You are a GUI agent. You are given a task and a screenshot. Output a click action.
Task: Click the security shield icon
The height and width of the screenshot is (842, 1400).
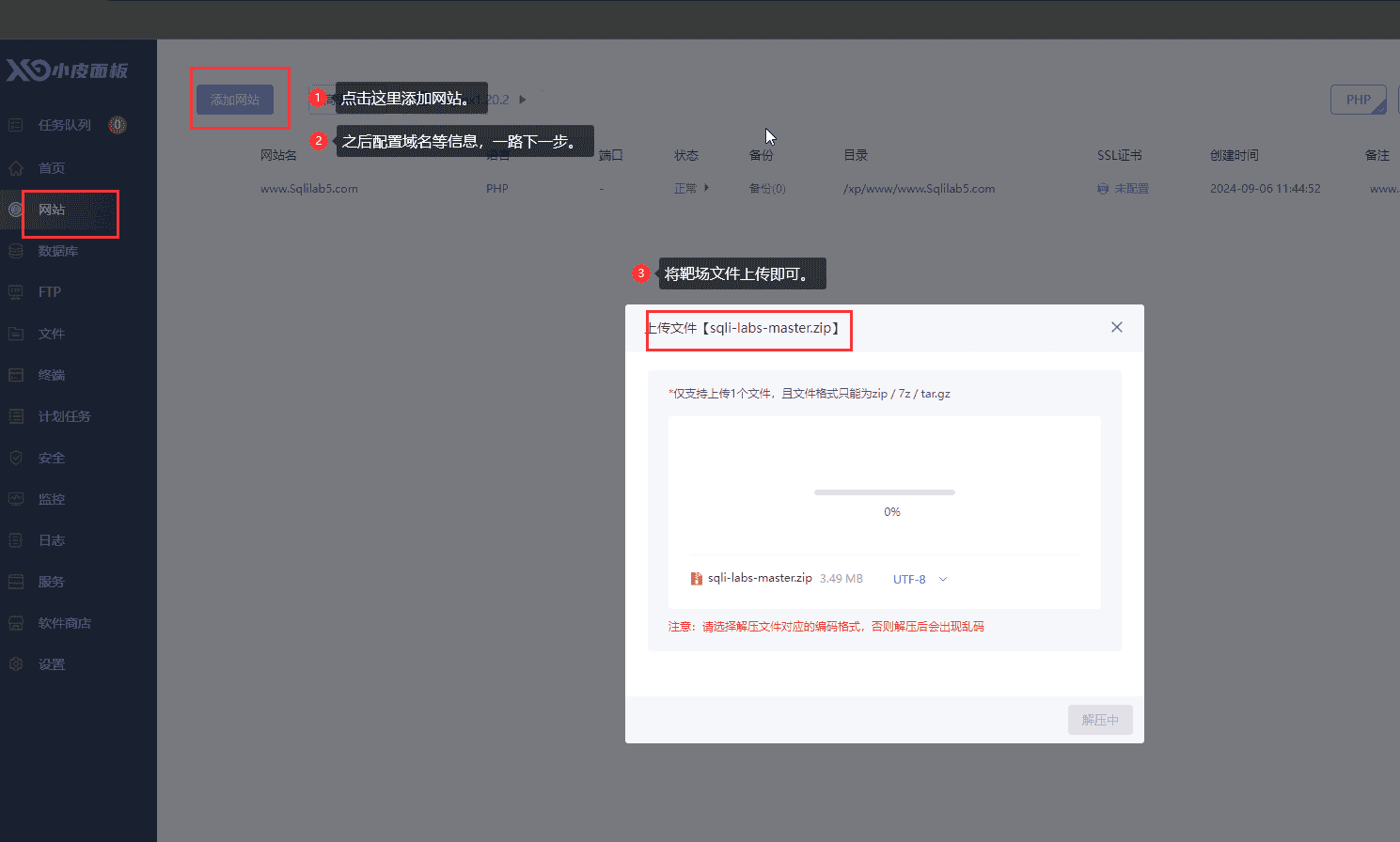pyautogui.click(x=16, y=458)
